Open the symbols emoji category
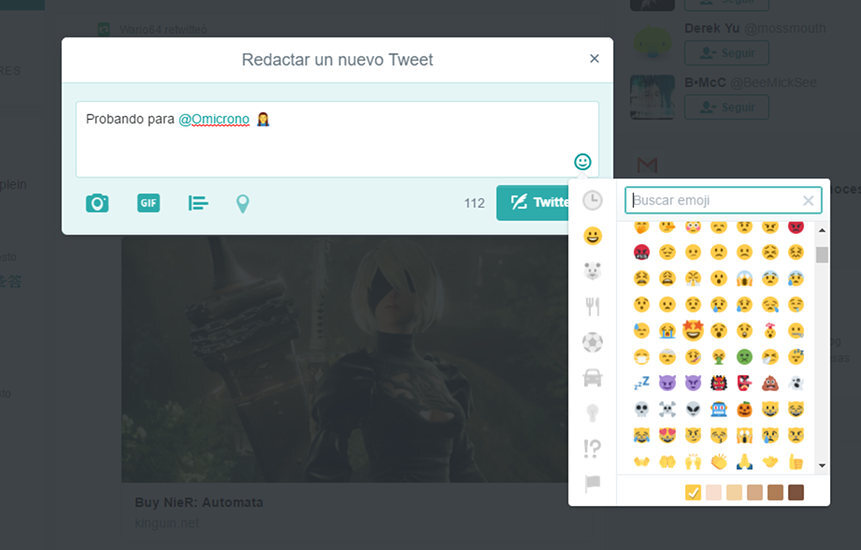This screenshot has width=861, height=550. pyautogui.click(x=592, y=448)
